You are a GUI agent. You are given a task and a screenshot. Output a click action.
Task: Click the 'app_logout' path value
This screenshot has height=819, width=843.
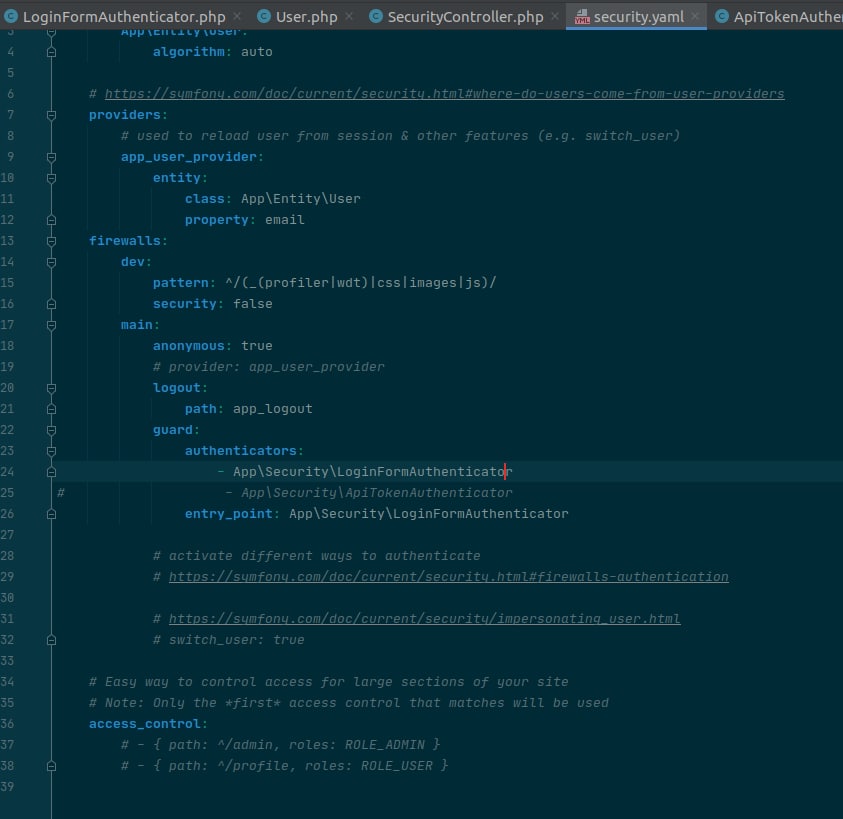point(273,408)
